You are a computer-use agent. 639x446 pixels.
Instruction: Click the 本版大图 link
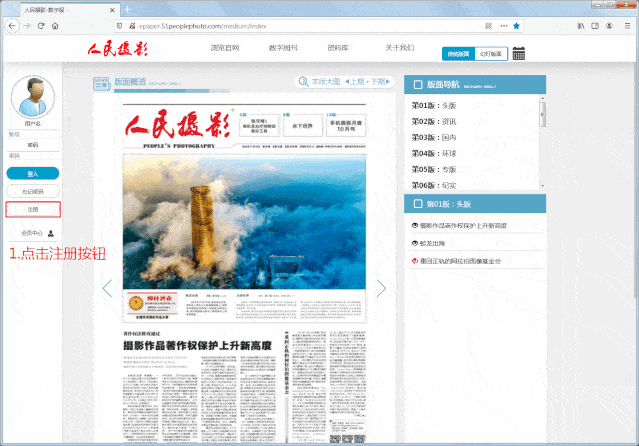click(326, 82)
